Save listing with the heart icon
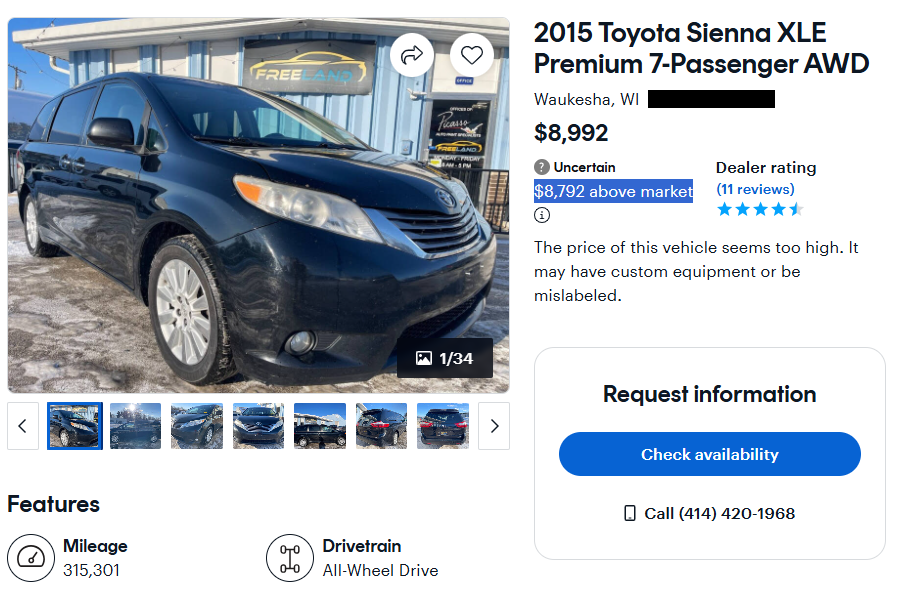This screenshot has height=593, width=898. click(472, 56)
